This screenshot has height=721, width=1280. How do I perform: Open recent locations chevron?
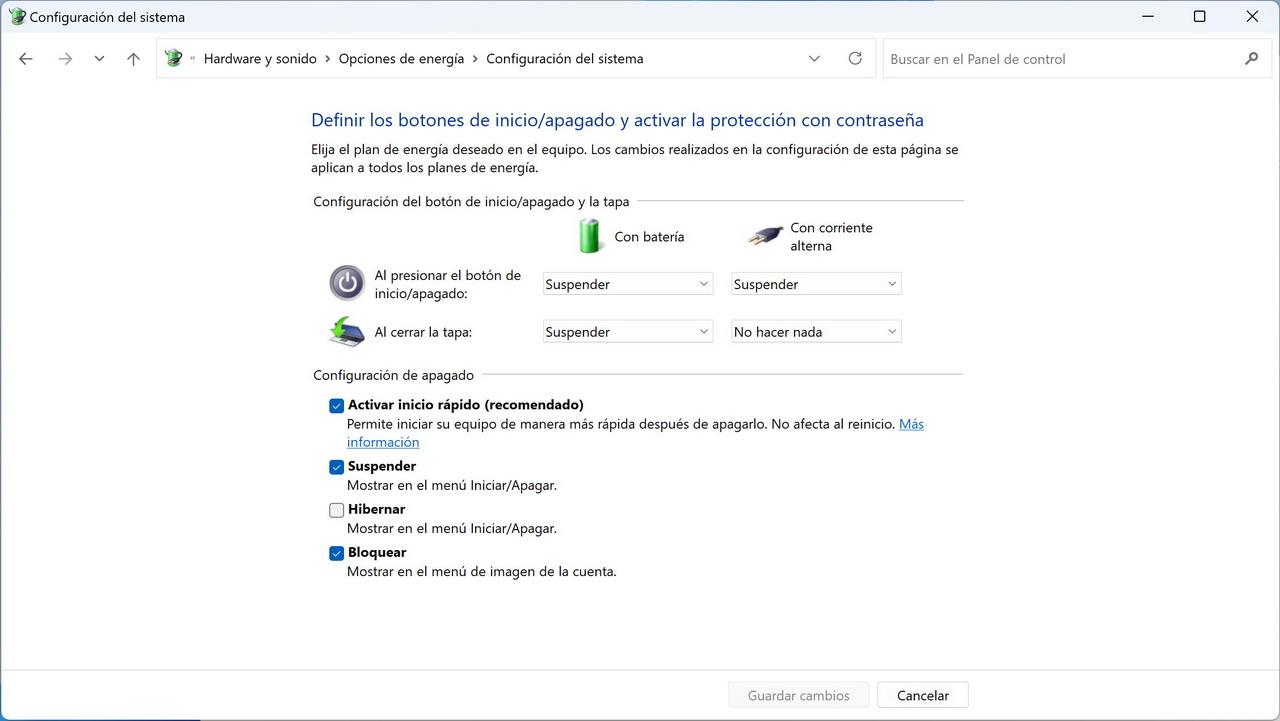pos(99,59)
